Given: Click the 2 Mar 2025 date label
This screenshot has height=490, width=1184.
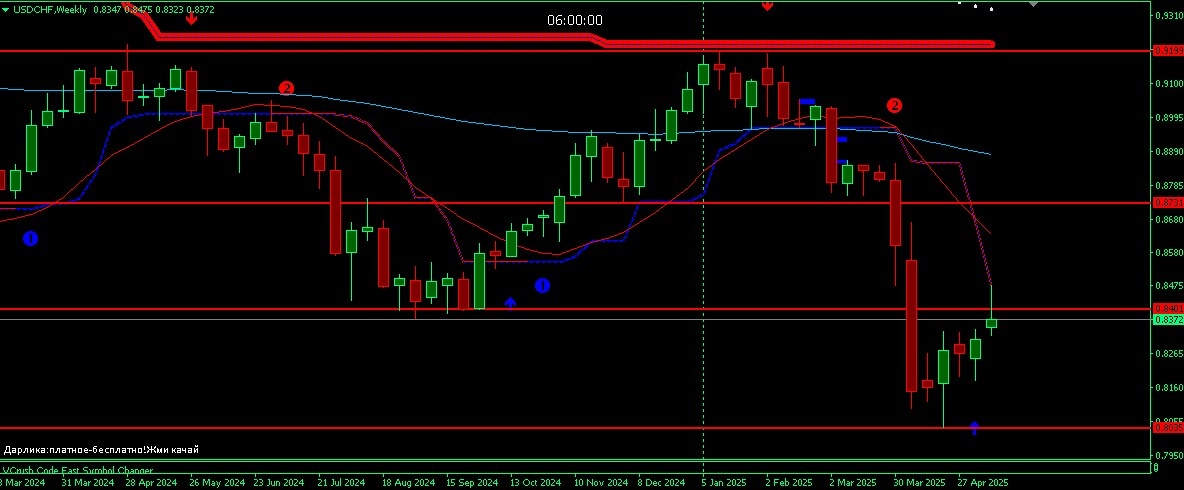Looking at the screenshot, I should pyautogui.click(x=852, y=482).
